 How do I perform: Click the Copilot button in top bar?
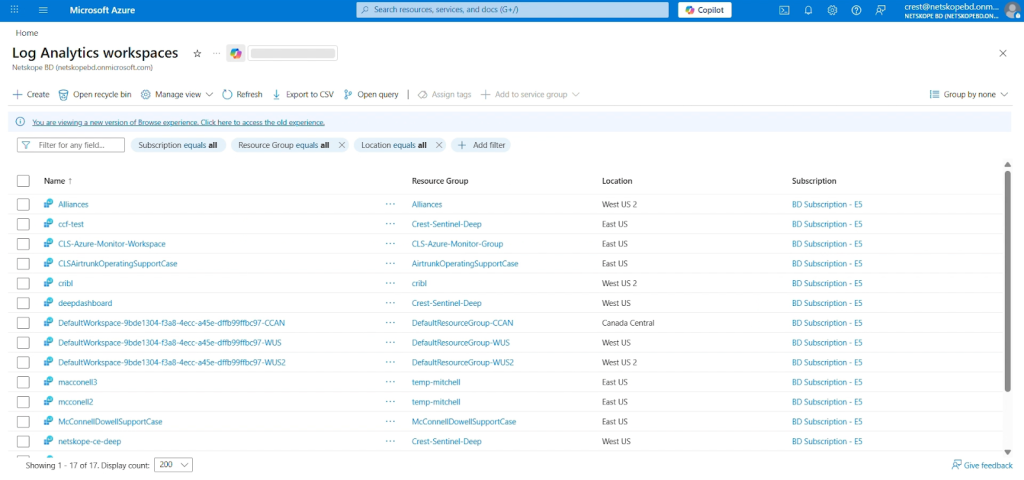click(x=705, y=10)
